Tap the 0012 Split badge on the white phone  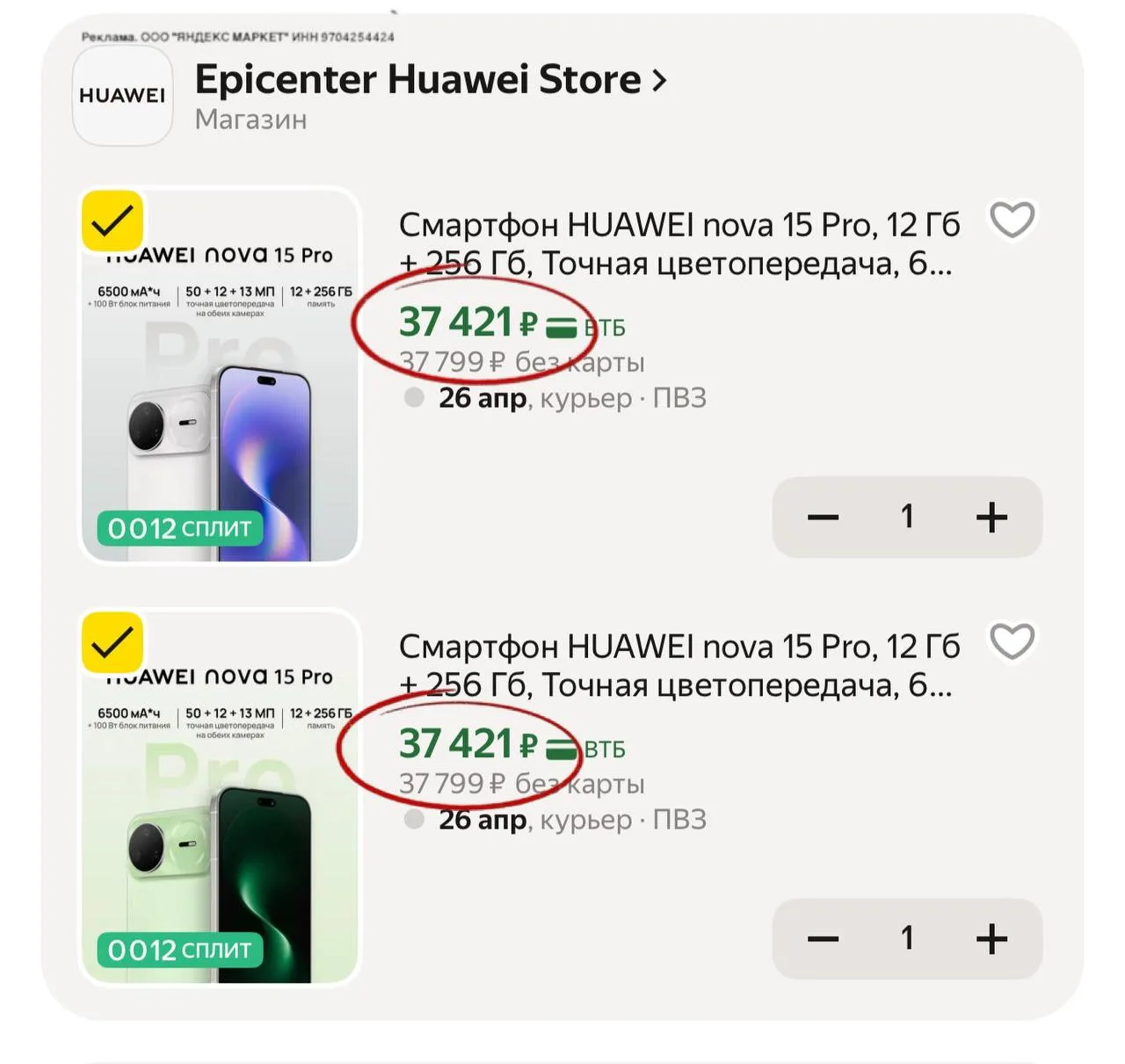click(x=179, y=528)
